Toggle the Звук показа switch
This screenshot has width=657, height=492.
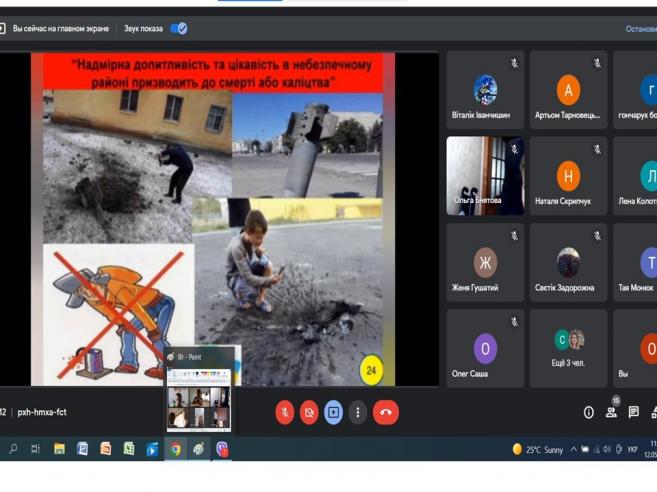[179, 29]
